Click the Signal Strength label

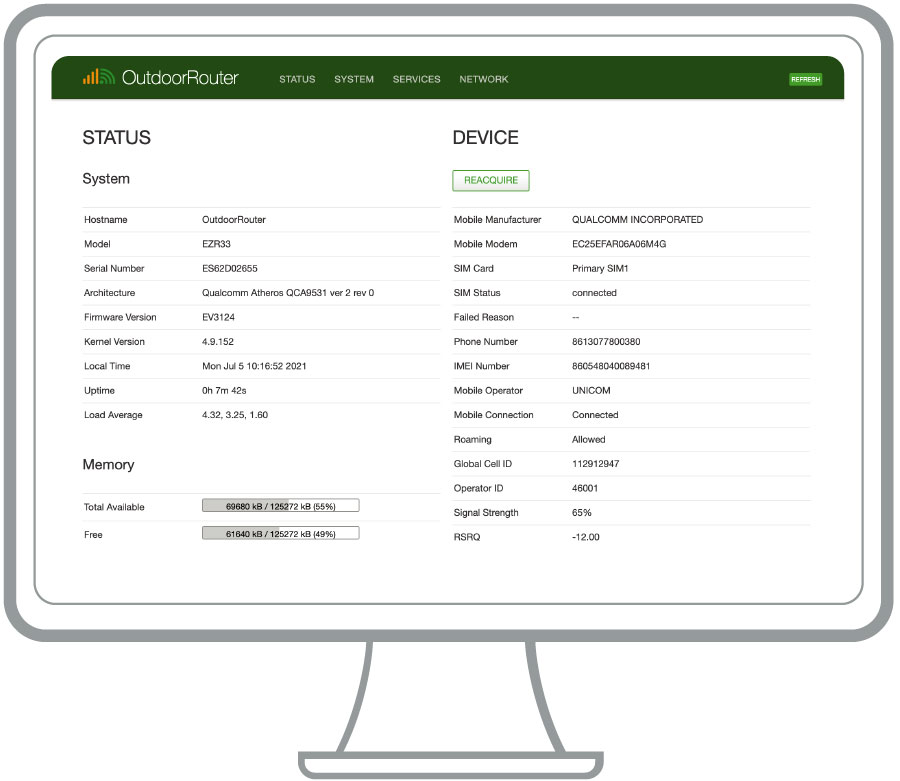point(486,512)
